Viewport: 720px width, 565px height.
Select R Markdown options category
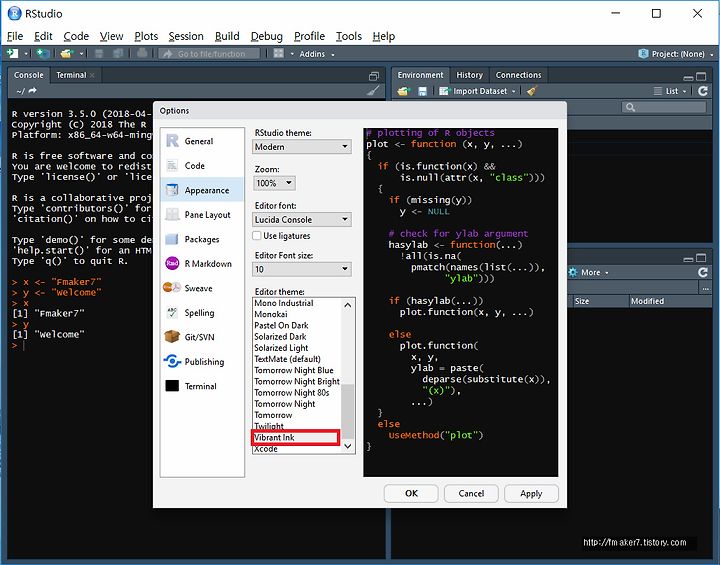[x=202, y=263]
